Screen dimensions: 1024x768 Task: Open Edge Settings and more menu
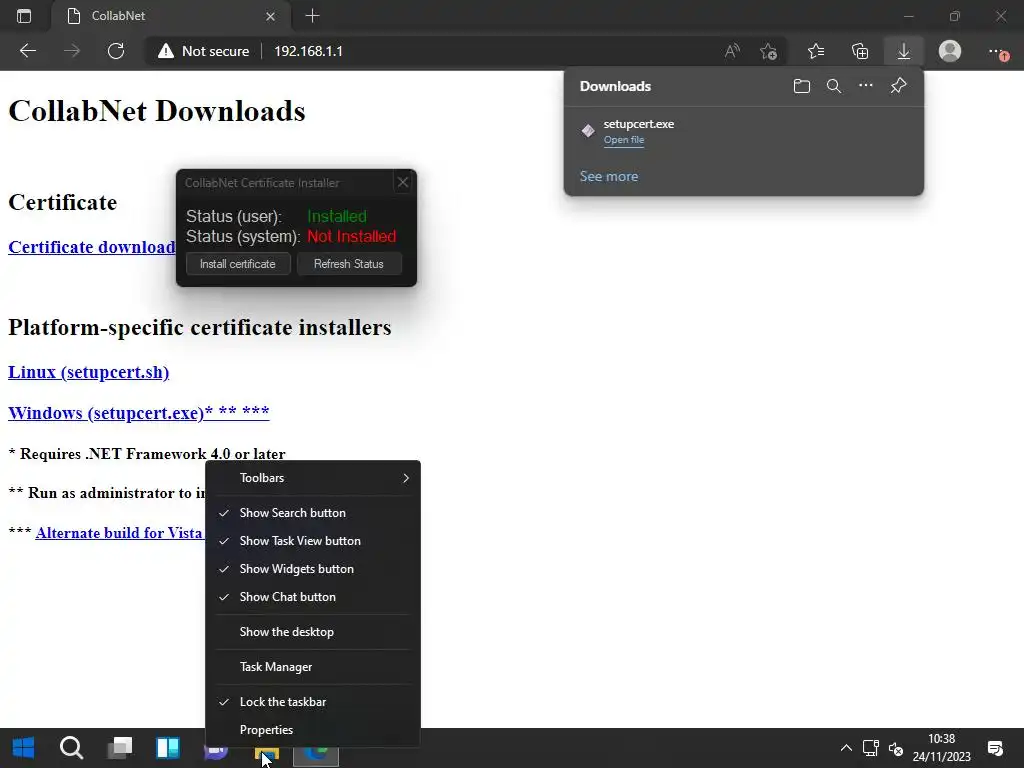[x=997, y=51]
